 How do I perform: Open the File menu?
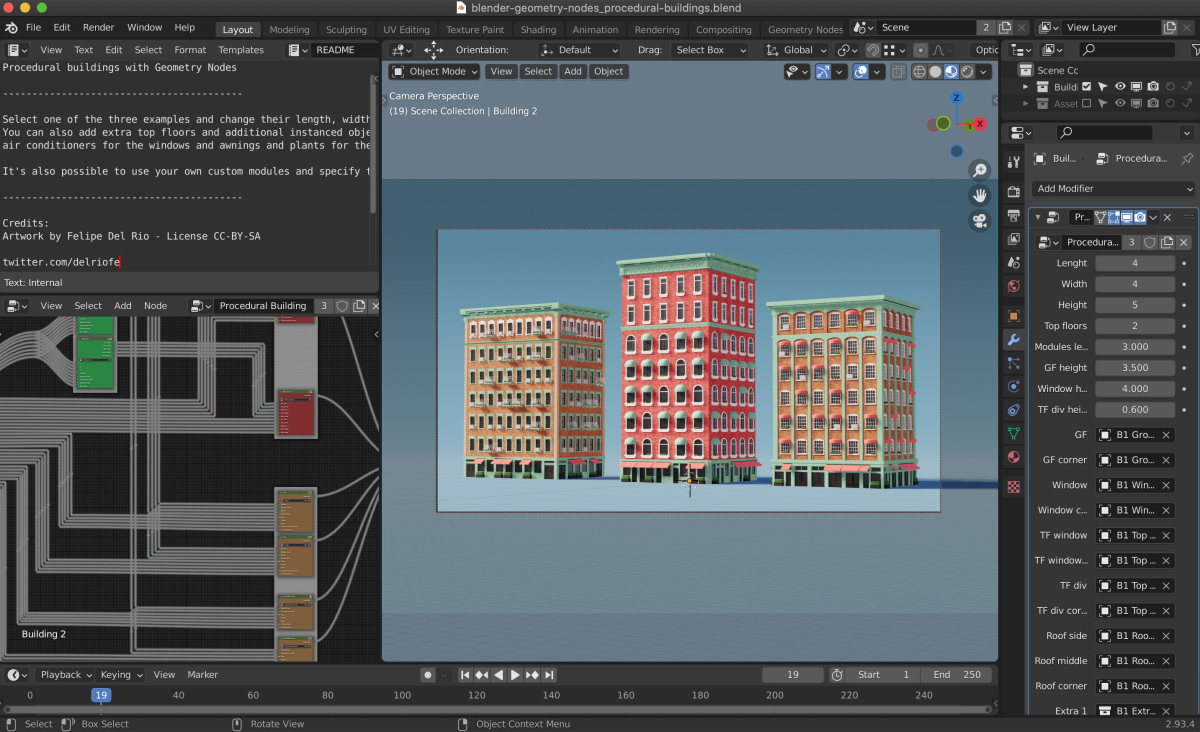(x=33, y=28)
